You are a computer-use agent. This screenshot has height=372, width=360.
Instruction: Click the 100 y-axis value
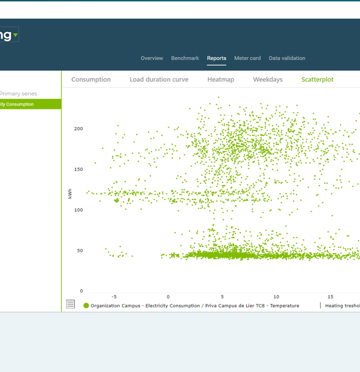(x=78, y=210)
